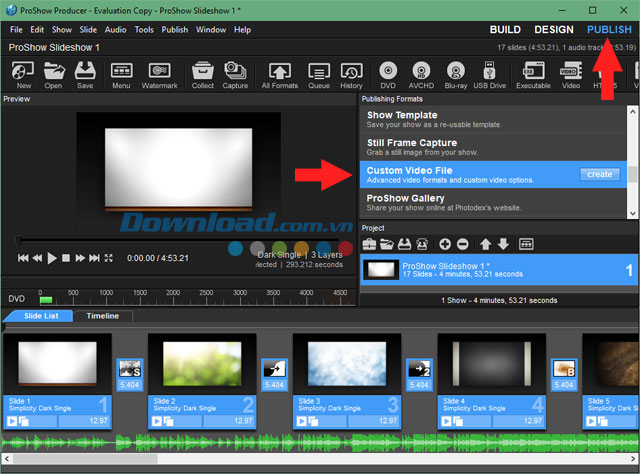Select the Slide 2 thumbnail
640x474 pixels.
(202, 363)
